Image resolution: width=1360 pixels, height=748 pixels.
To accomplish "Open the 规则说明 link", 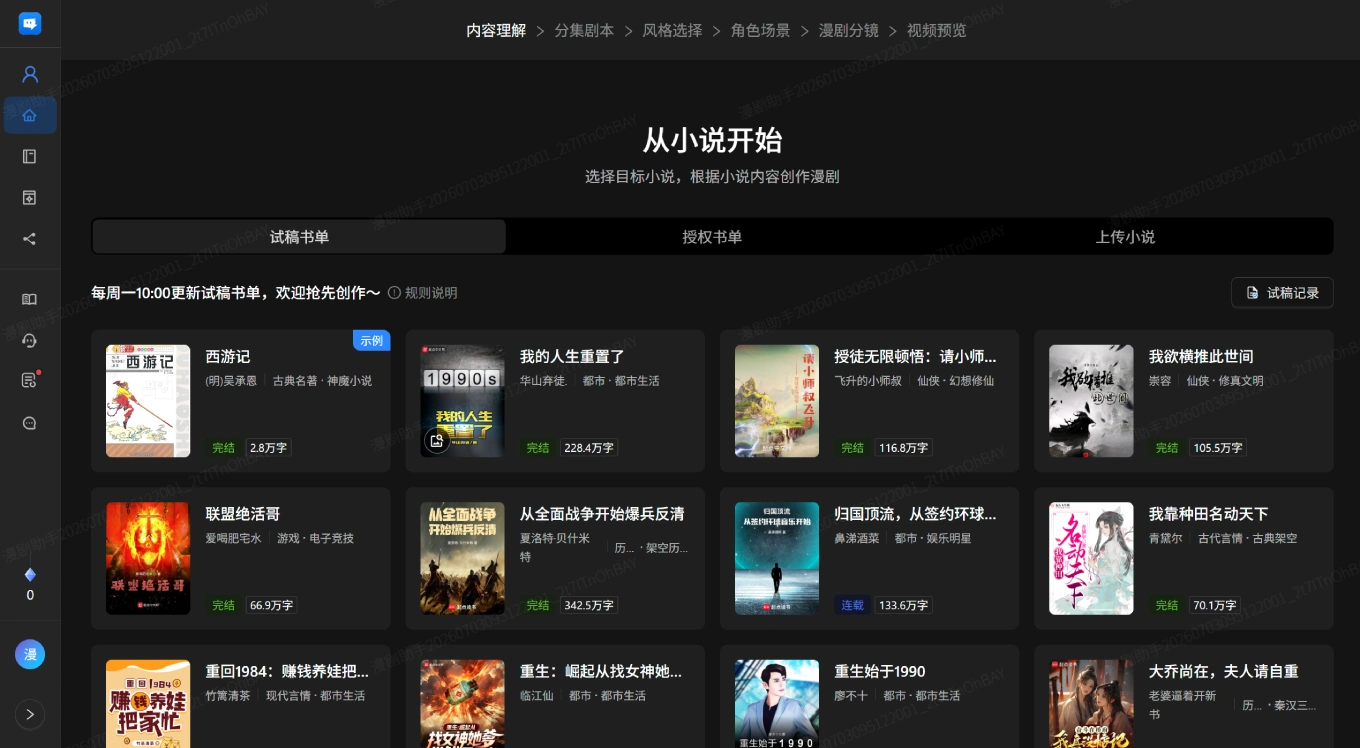I will coord(431,293).
